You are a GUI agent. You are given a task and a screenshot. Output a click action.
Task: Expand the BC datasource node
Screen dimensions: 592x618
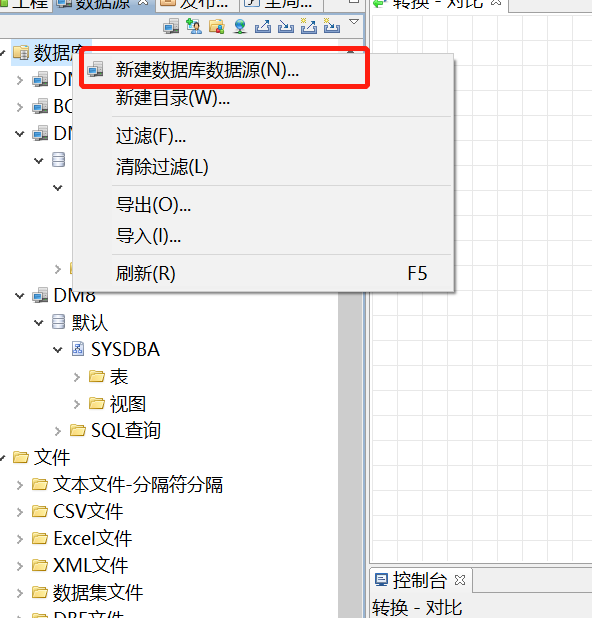(x=20, y=107)
